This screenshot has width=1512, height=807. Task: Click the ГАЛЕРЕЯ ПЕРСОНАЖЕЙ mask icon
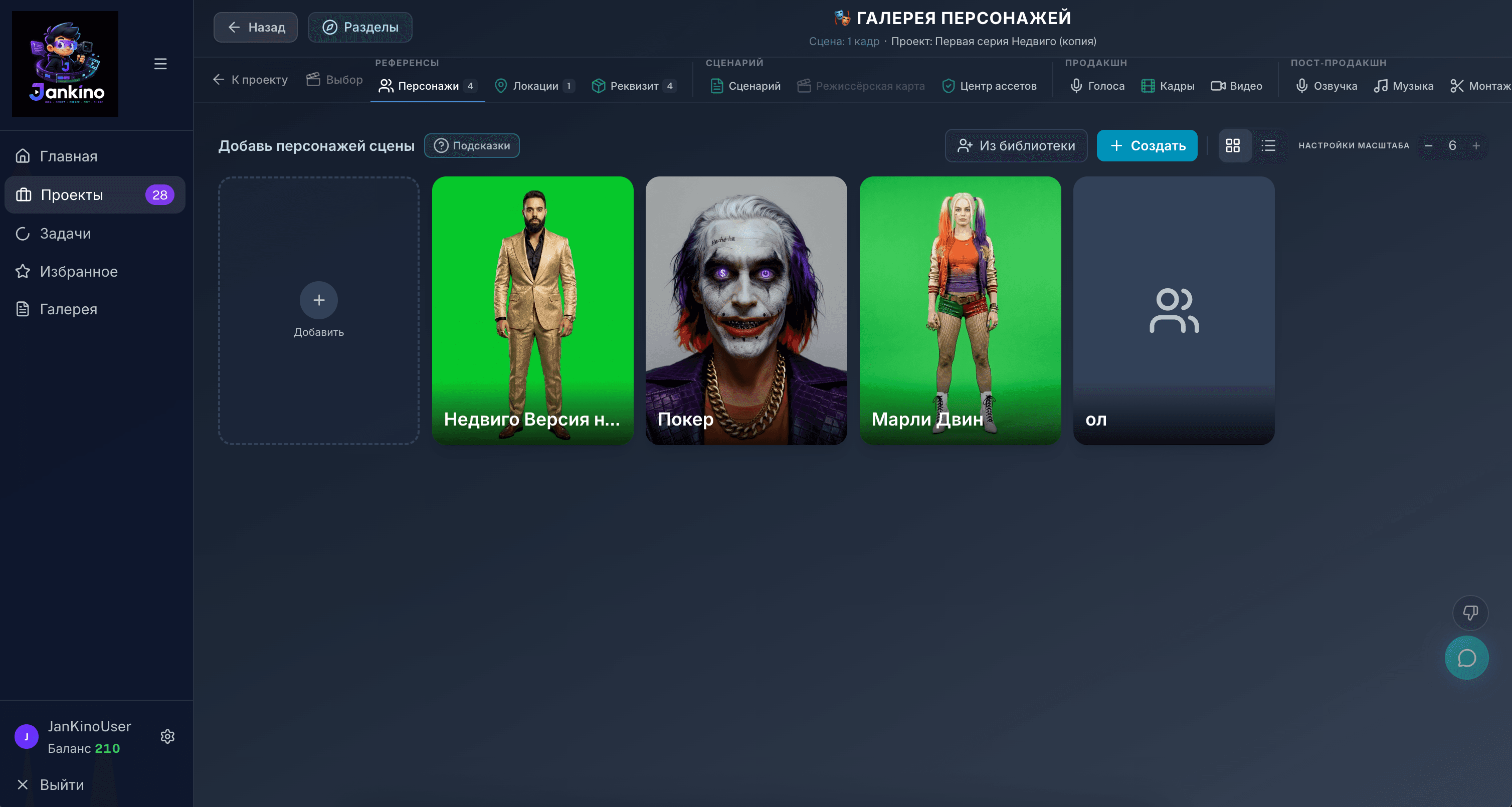click(842, 18)
